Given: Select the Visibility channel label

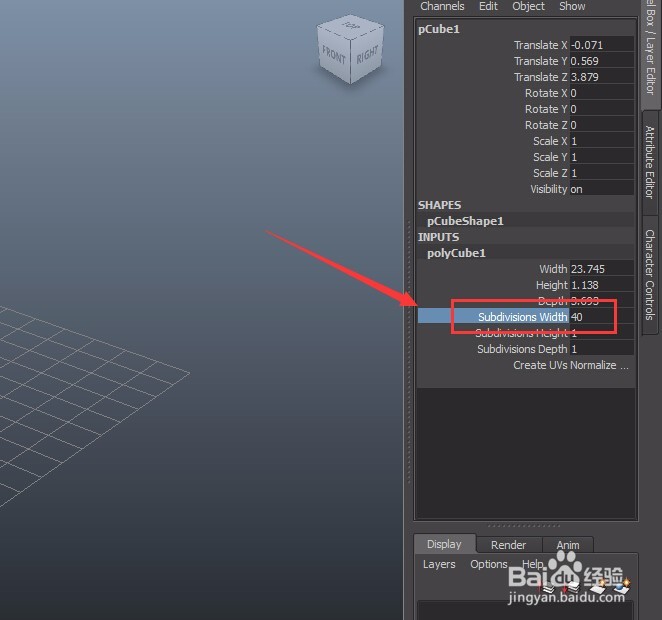Looking at the screenshot, I should [x=549, y=190].
